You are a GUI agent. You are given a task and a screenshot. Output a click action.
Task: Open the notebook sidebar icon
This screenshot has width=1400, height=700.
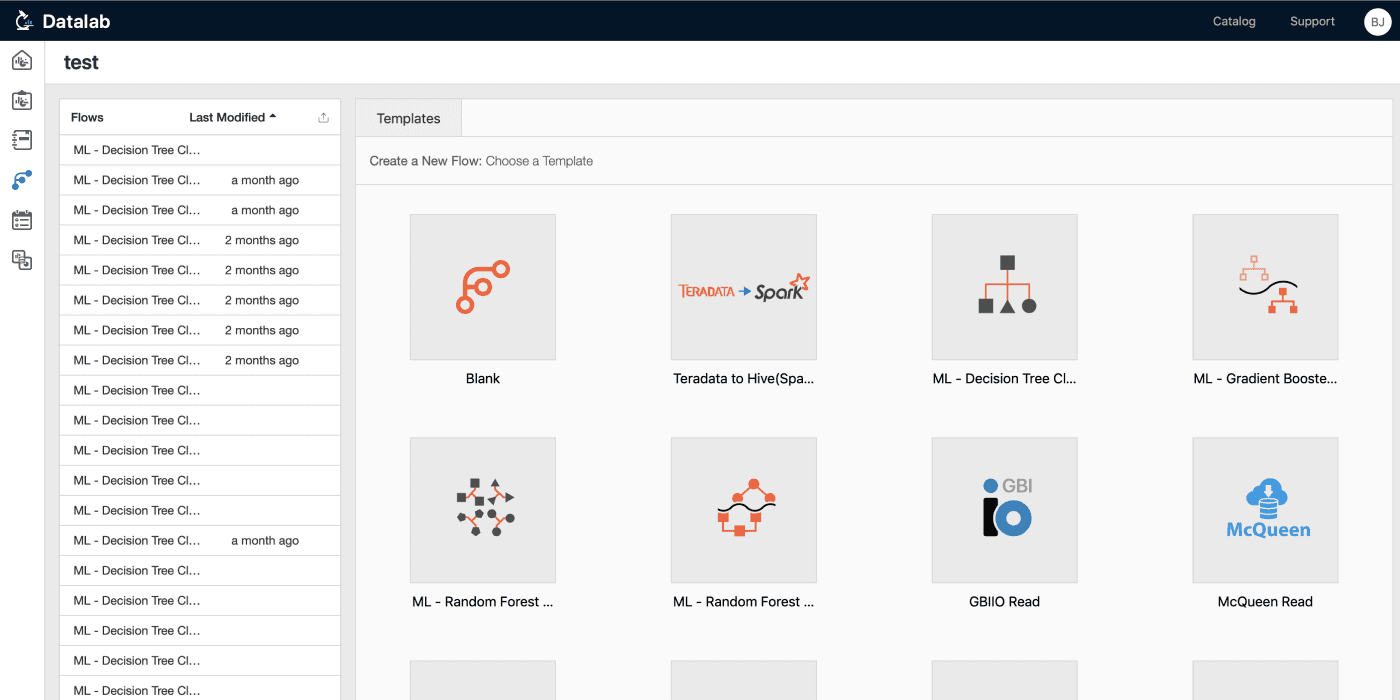[x=22, y=140]
